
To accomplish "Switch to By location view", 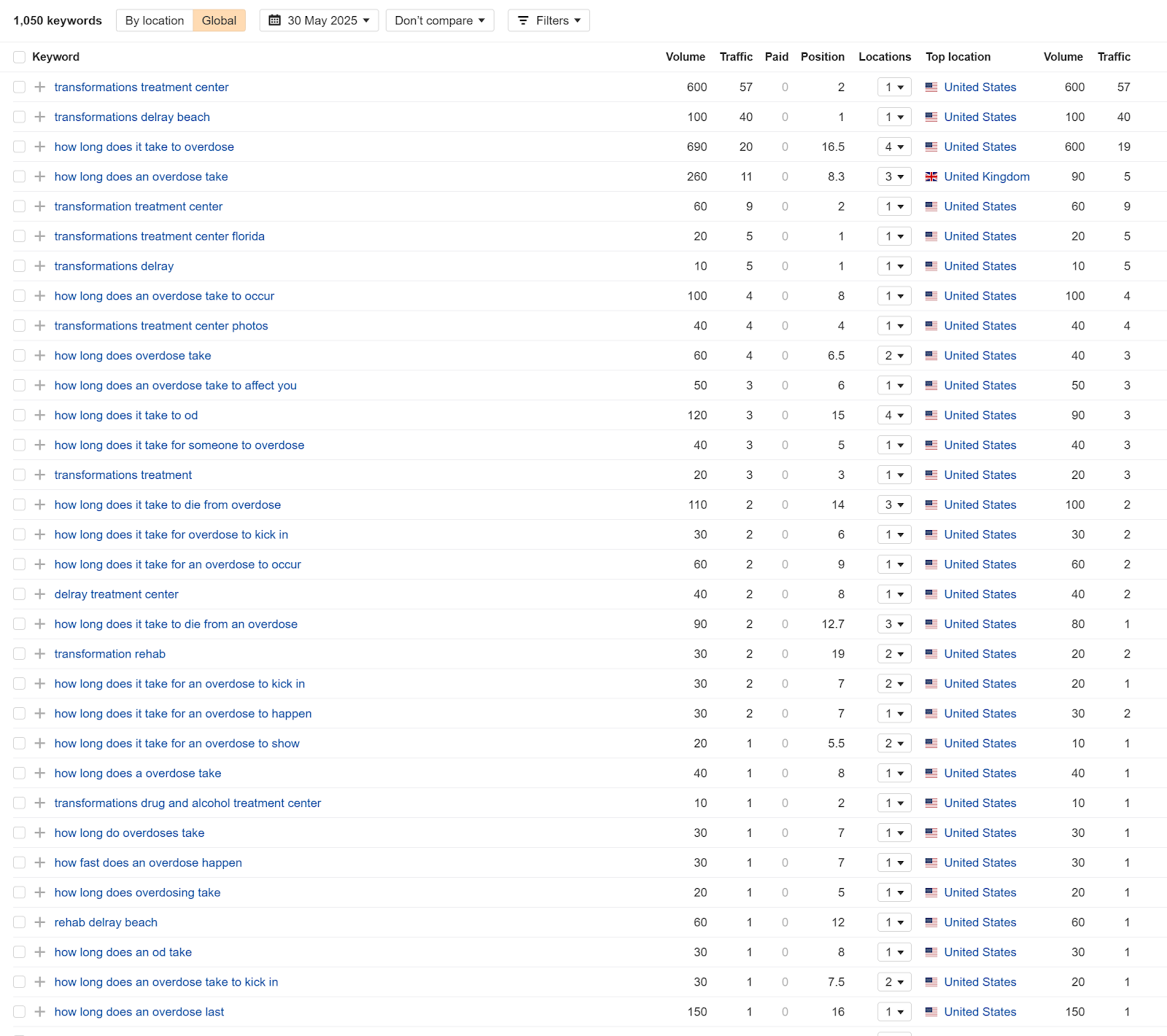I will 155,20.
